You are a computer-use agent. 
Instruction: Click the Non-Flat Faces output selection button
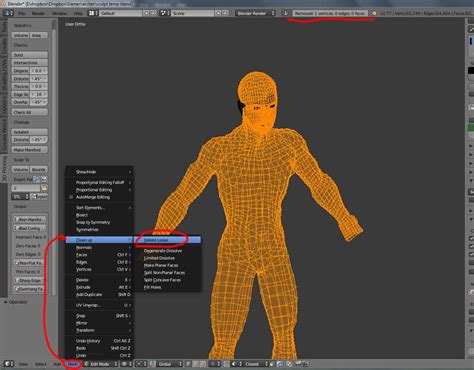[x=29, y=263]
